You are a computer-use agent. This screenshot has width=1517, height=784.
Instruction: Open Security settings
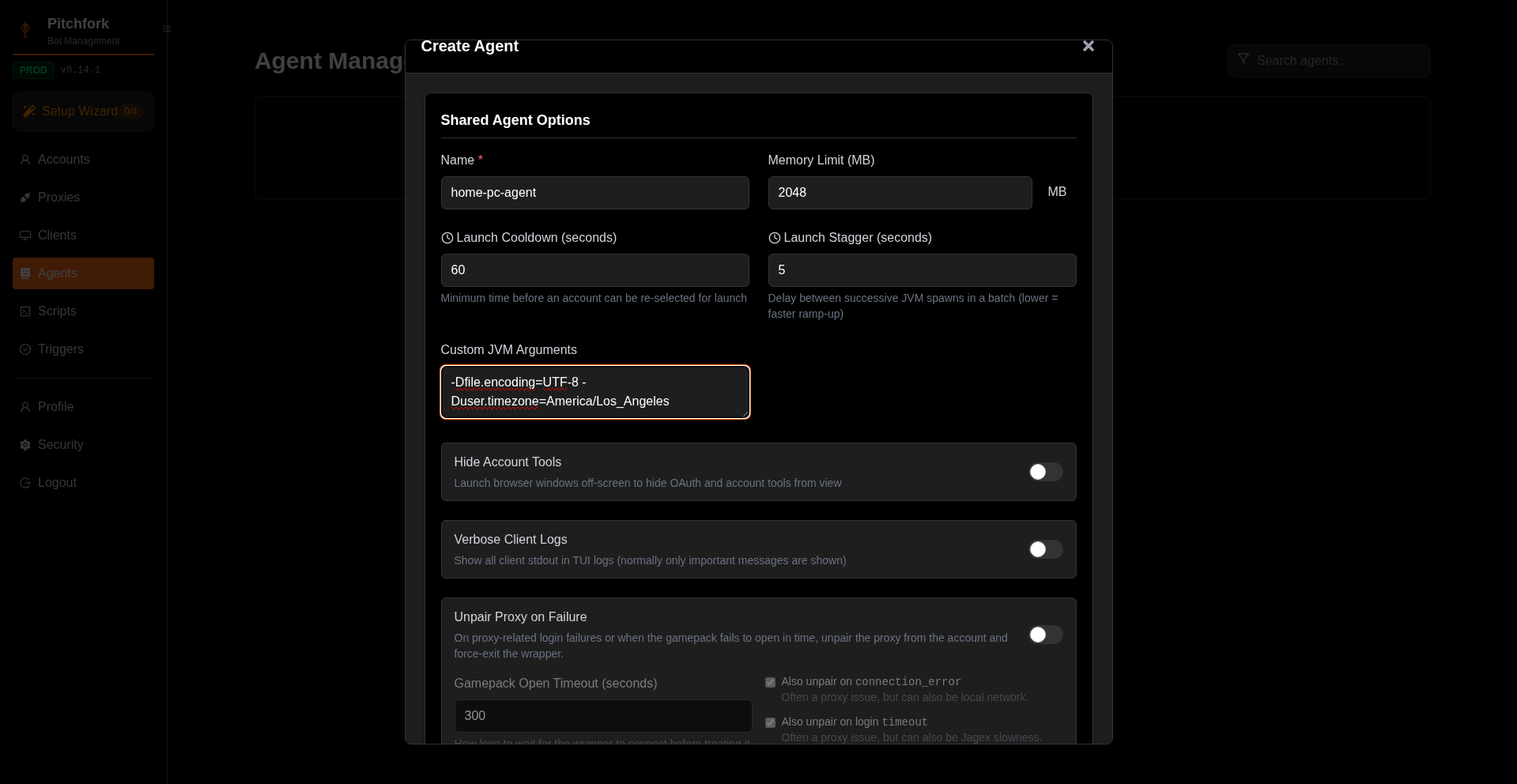83,445
